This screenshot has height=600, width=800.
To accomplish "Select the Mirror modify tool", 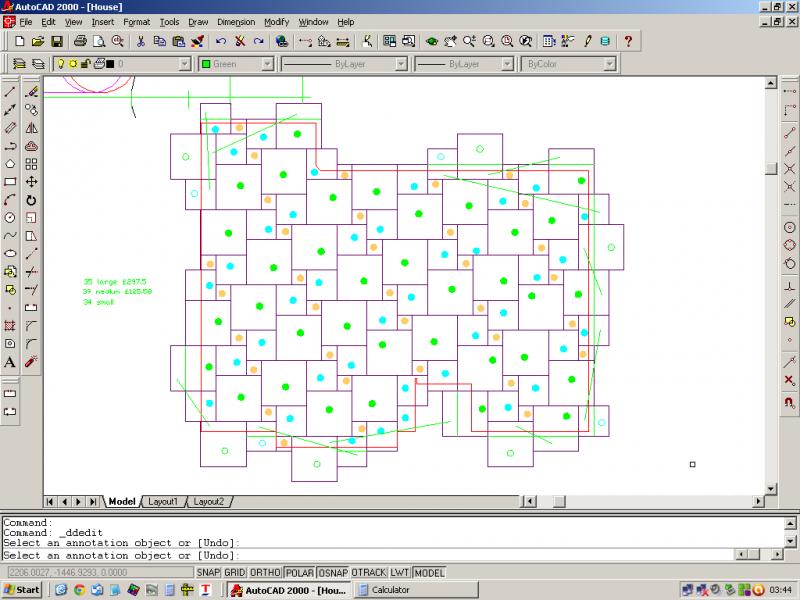I will (x=31, y=127).
